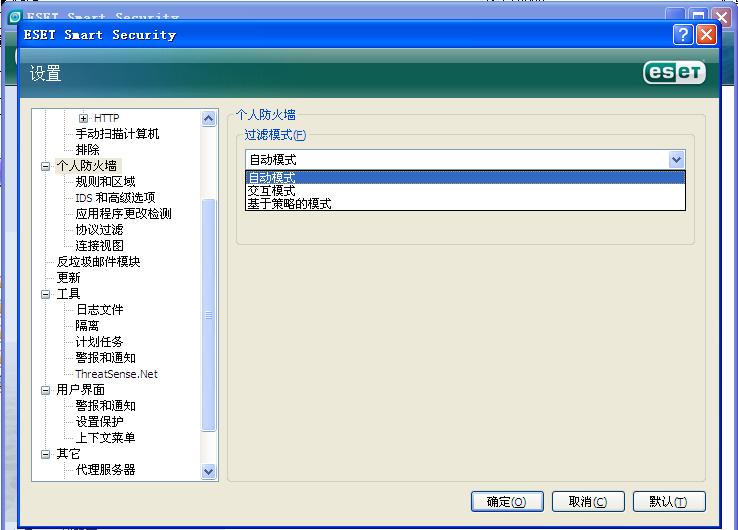Choose 基于策略的模式 filtering option

(x=465, y=203)
